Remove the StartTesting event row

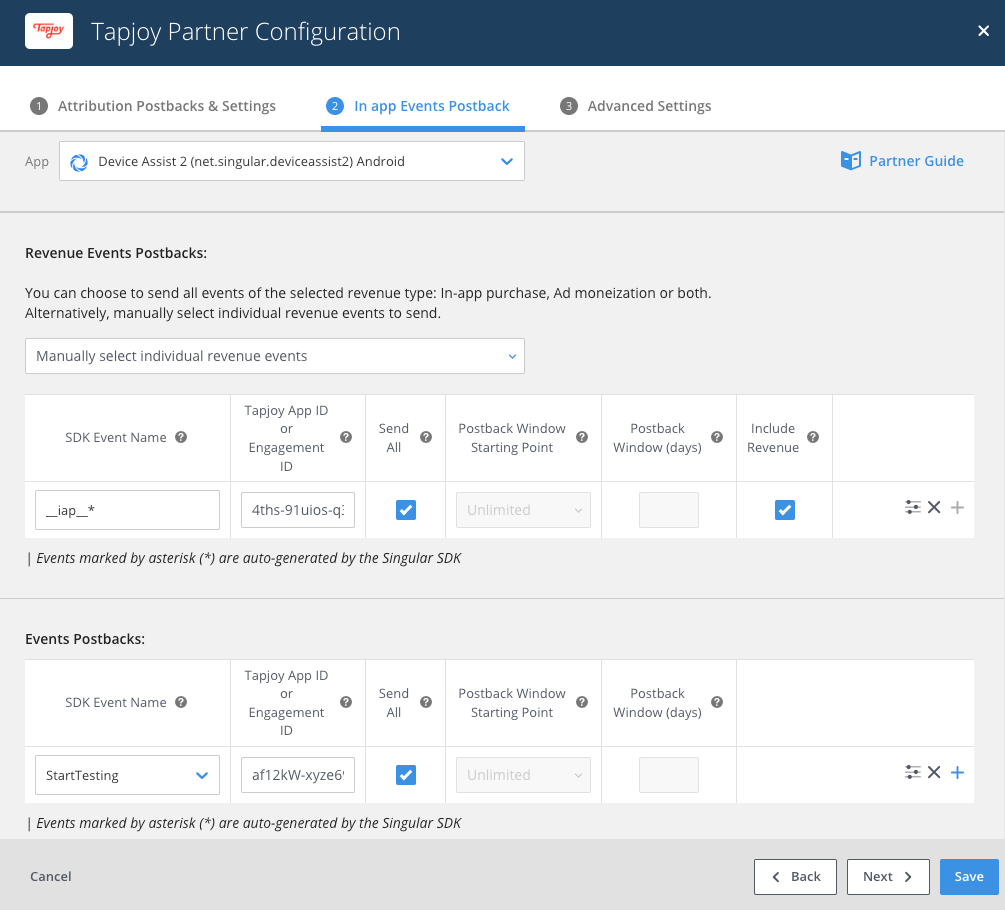point(934,772)
